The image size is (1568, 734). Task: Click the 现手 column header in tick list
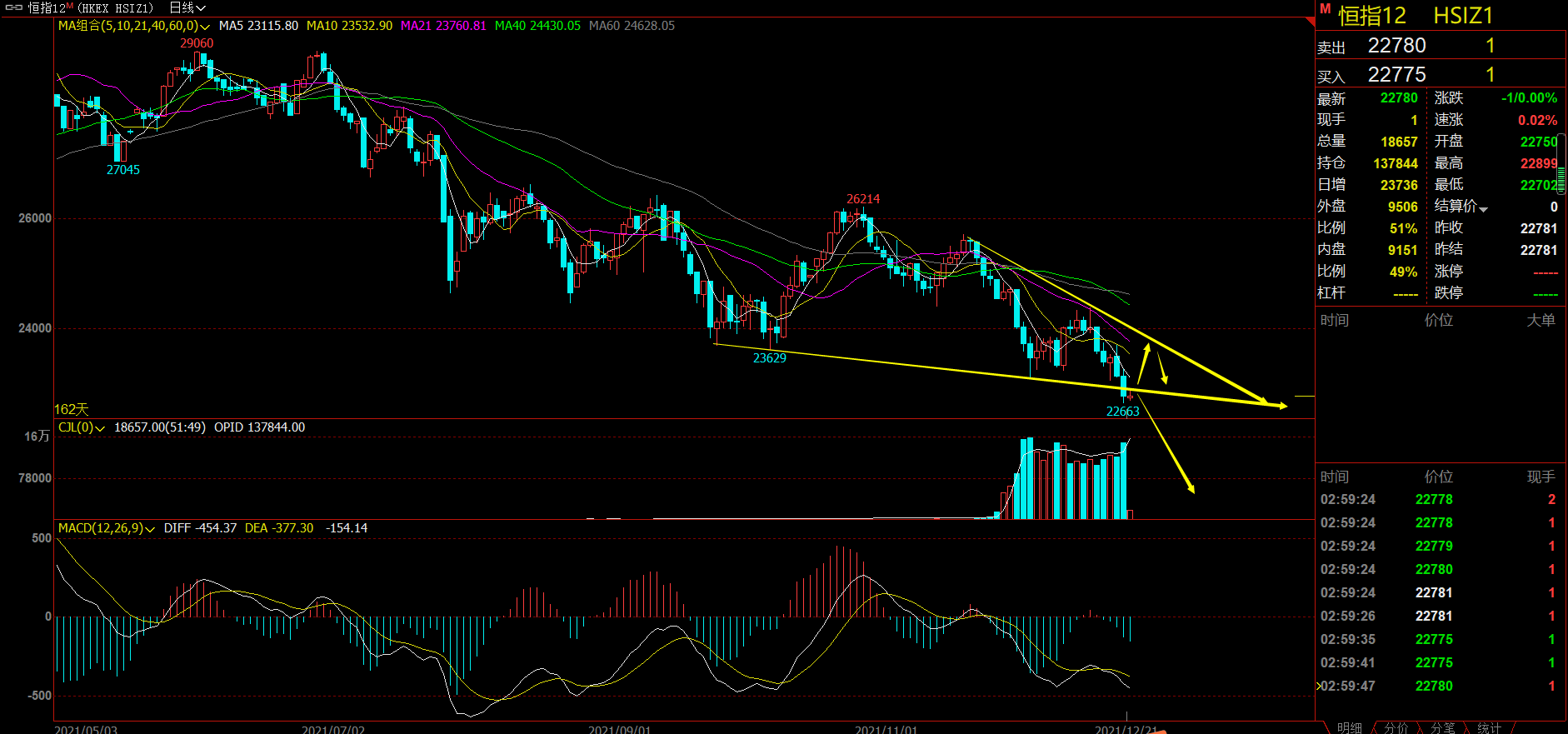pos(1541,477)
